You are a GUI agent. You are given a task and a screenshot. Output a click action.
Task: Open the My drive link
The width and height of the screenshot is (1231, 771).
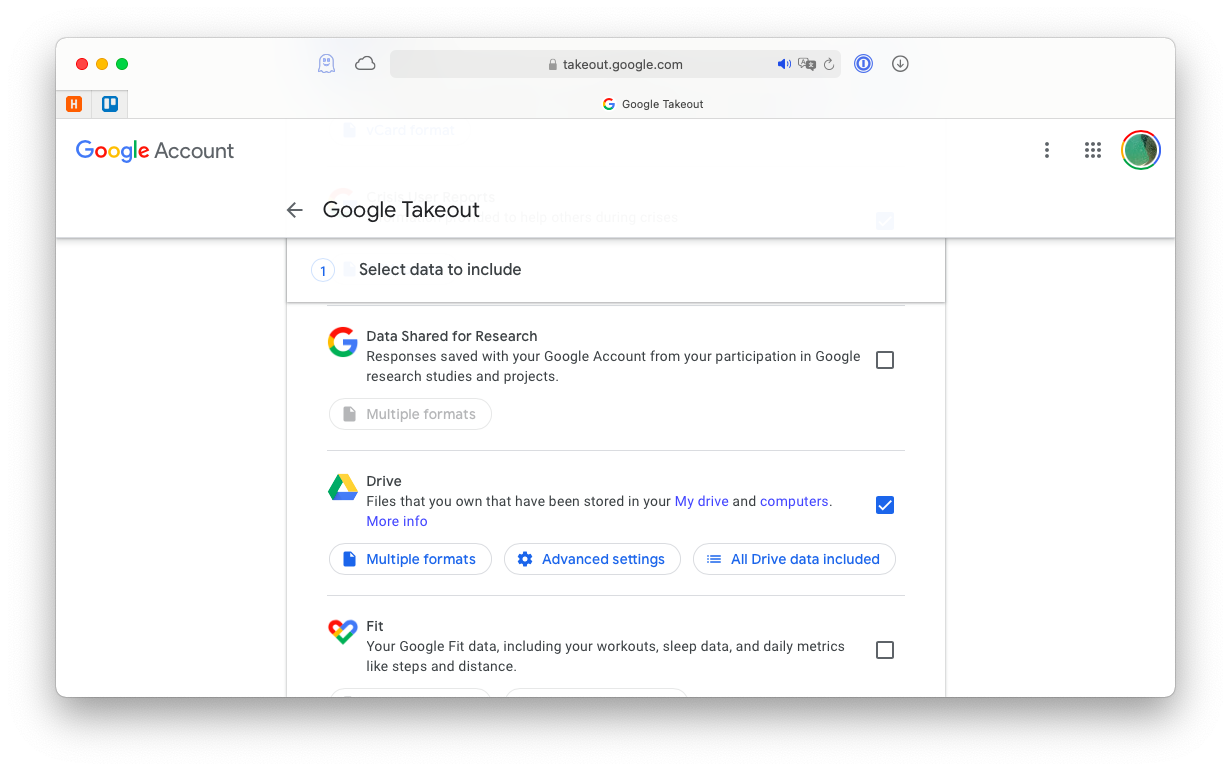pyautogui.click(x=701, y=501)
